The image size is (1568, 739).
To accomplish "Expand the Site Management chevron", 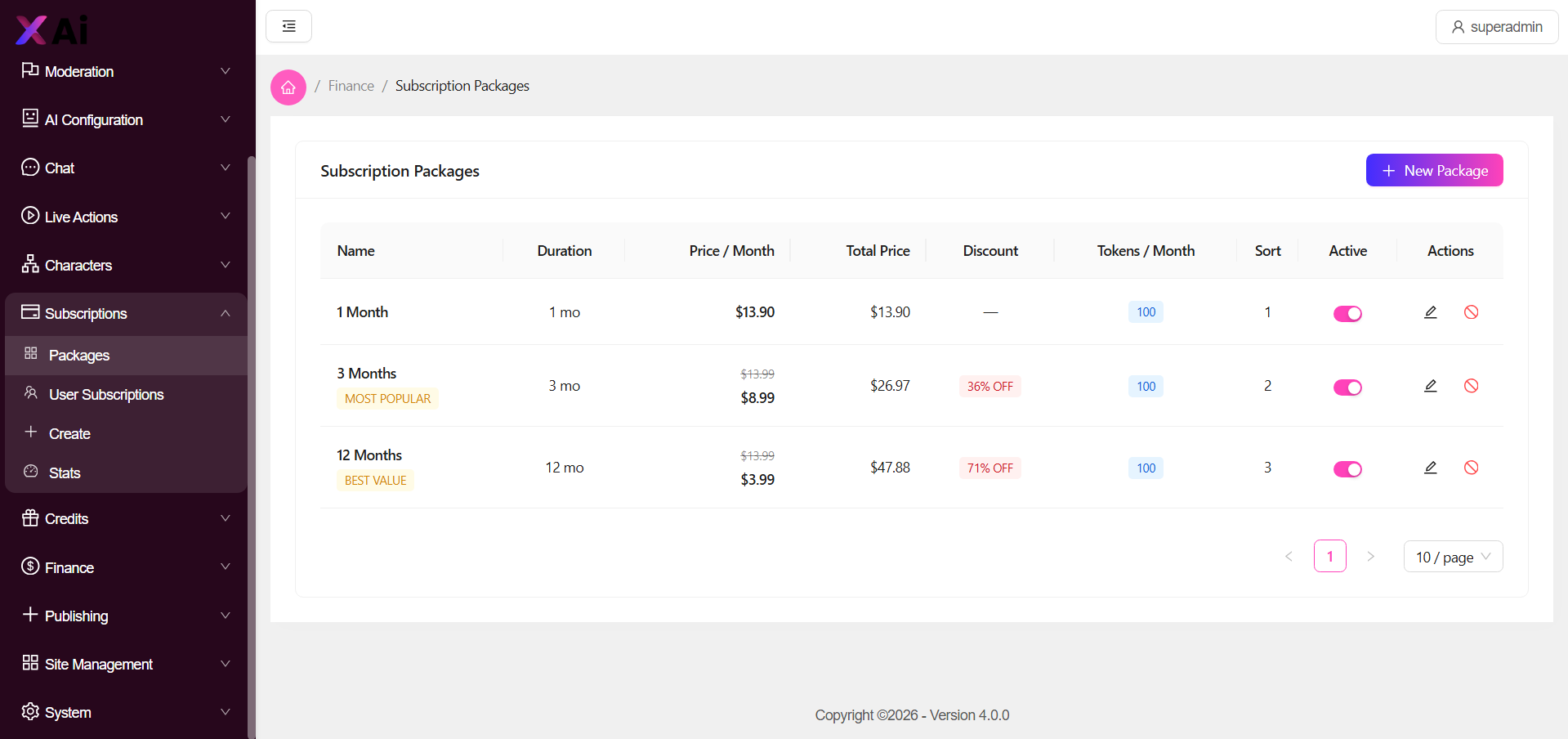I will (226, 664).
